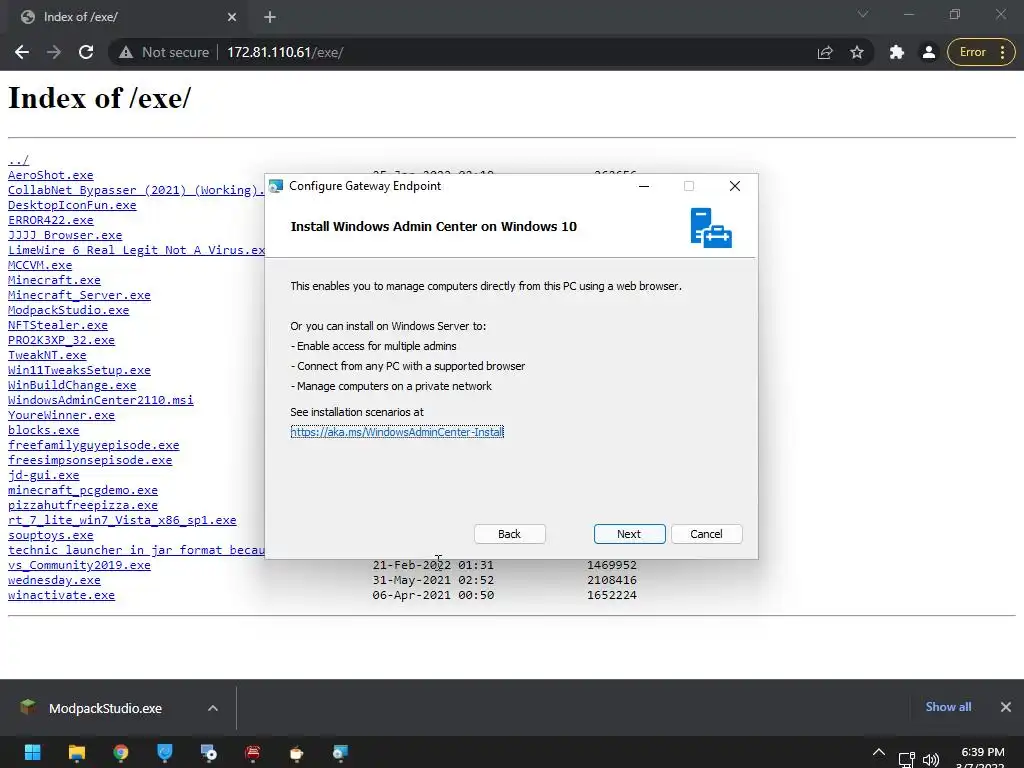Close the downloads bar
Viewport: 1024px width, 768px height.
pos(1006,707)
